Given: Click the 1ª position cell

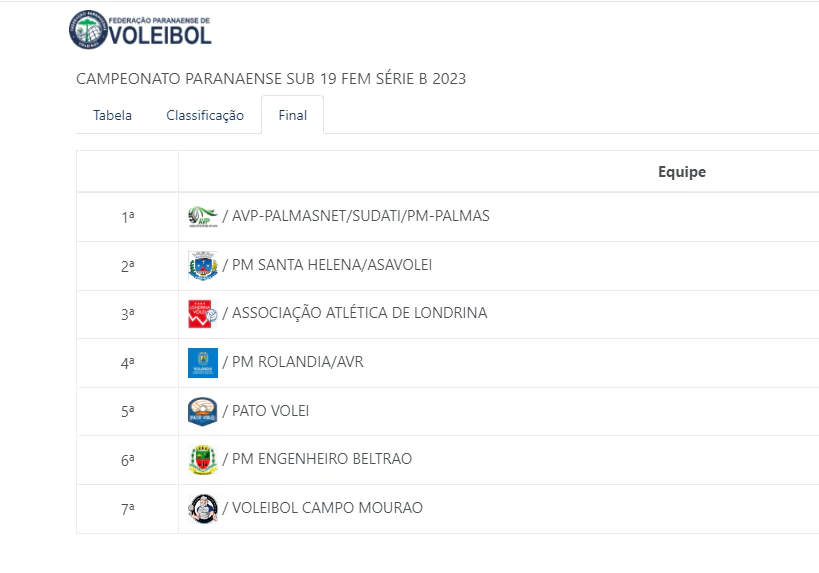Looking at the screenshot, I should point(127,216).
